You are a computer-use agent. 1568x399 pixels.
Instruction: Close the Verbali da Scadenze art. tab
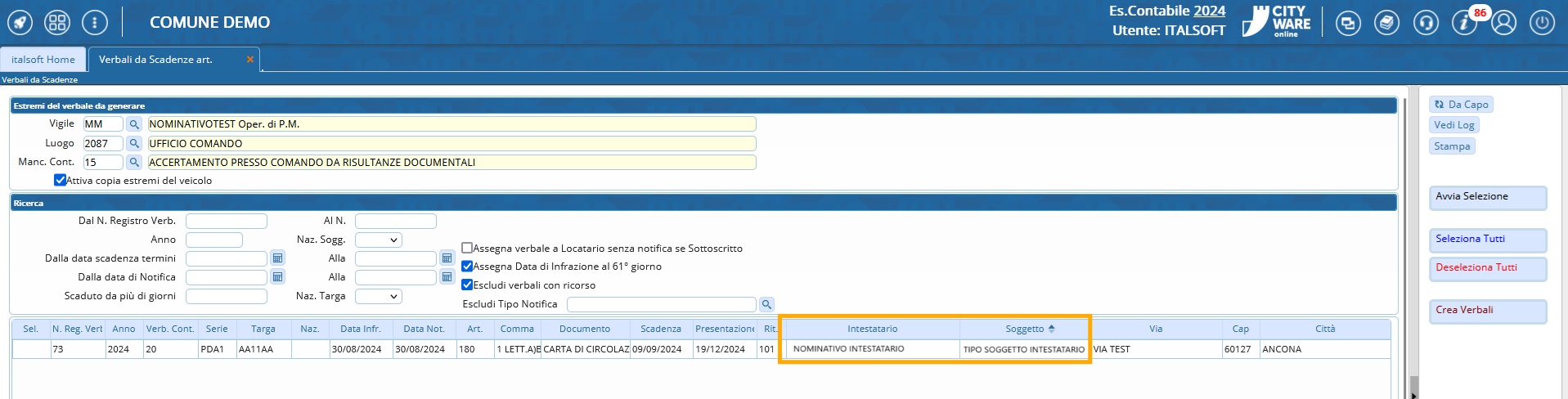(249, 60)
